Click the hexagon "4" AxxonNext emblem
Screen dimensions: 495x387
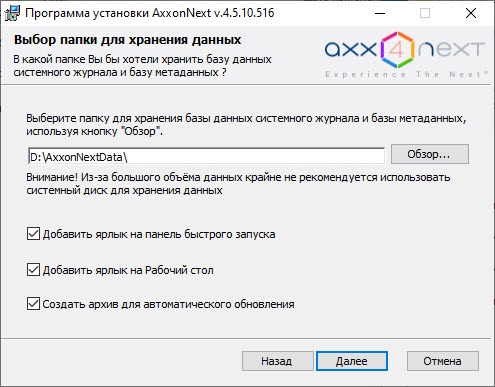[397, 50]
